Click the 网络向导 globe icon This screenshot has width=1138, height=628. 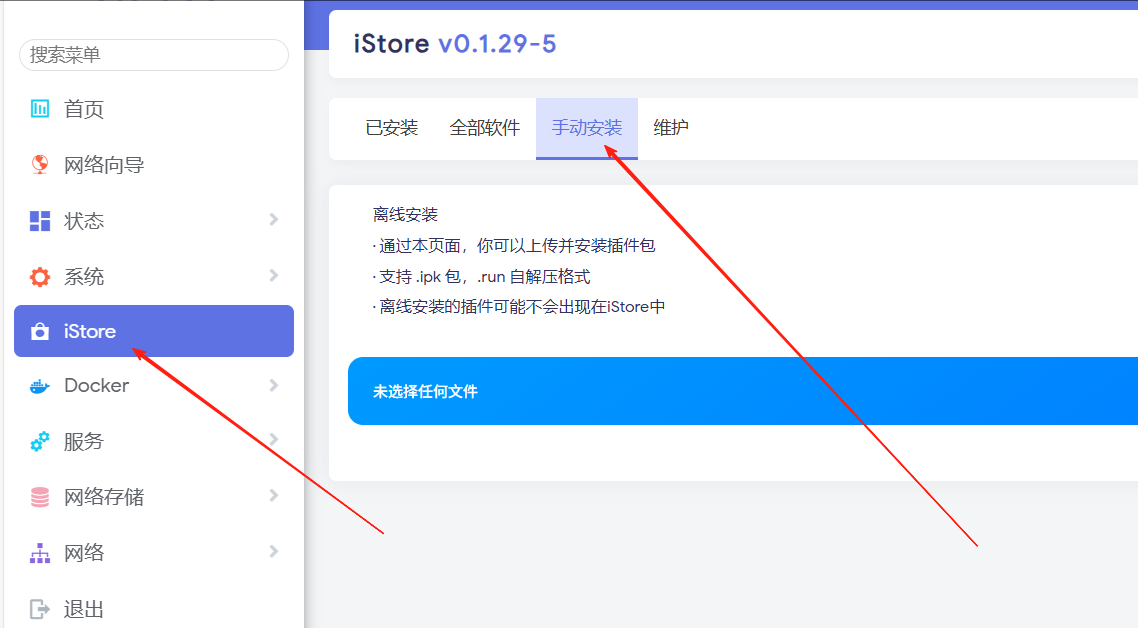point(40,165)
